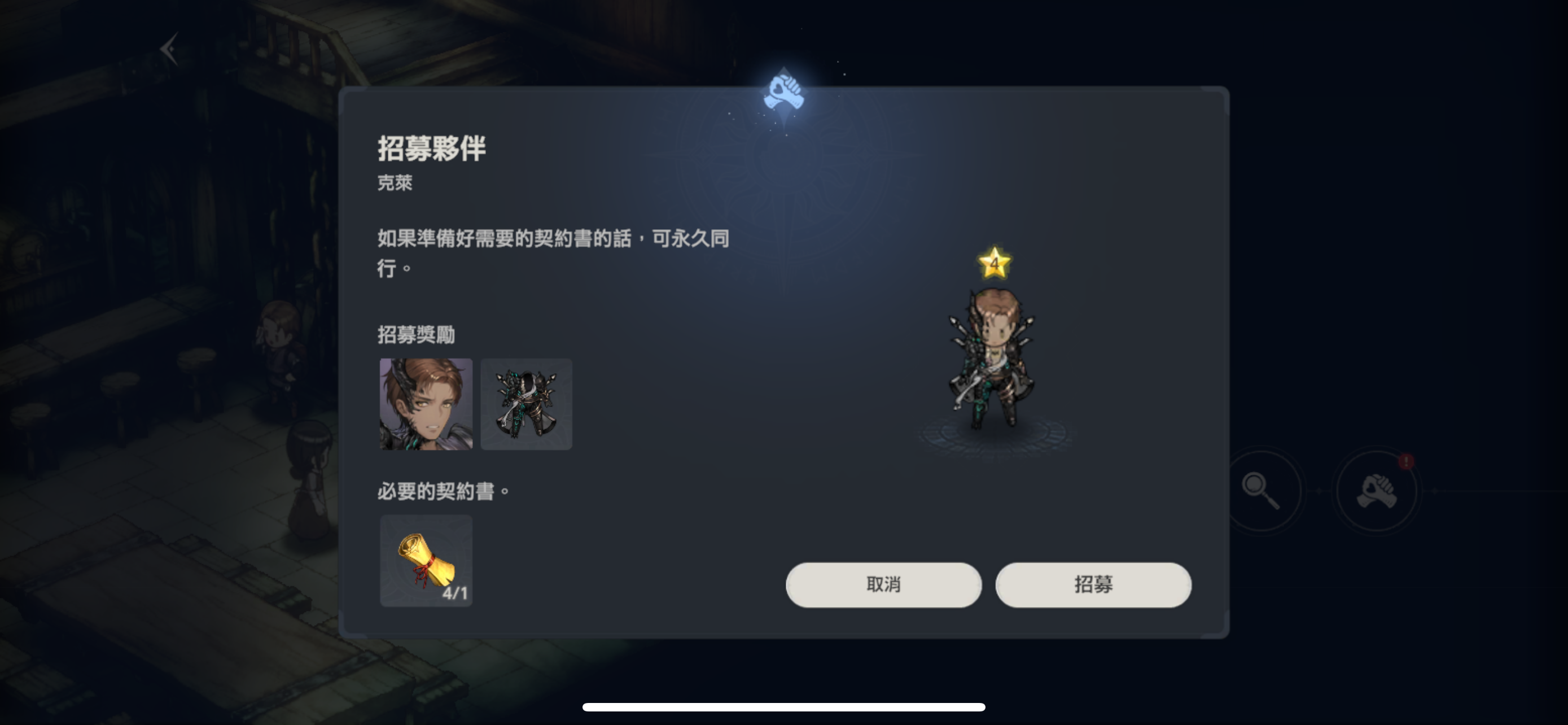
Task: Click the contract description text paragraph
Action: click(553, 252)
